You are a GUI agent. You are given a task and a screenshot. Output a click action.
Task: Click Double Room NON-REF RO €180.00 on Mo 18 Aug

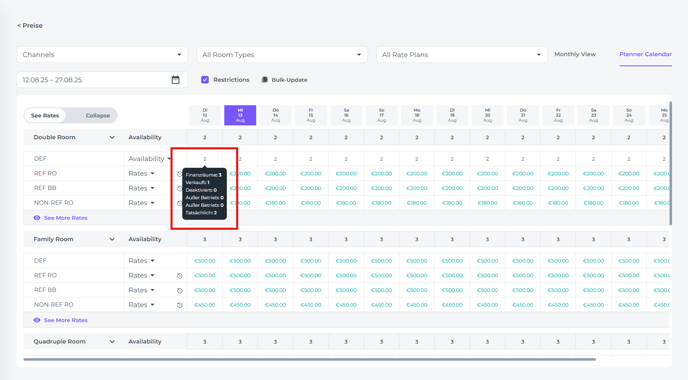tap(417, 203)
